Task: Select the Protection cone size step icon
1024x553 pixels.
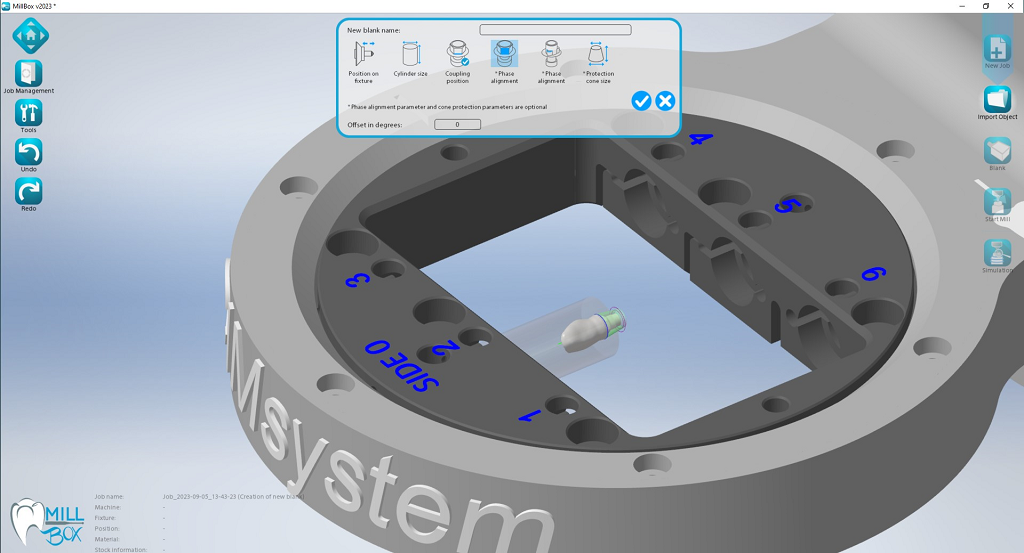Action: pos(598,54)
